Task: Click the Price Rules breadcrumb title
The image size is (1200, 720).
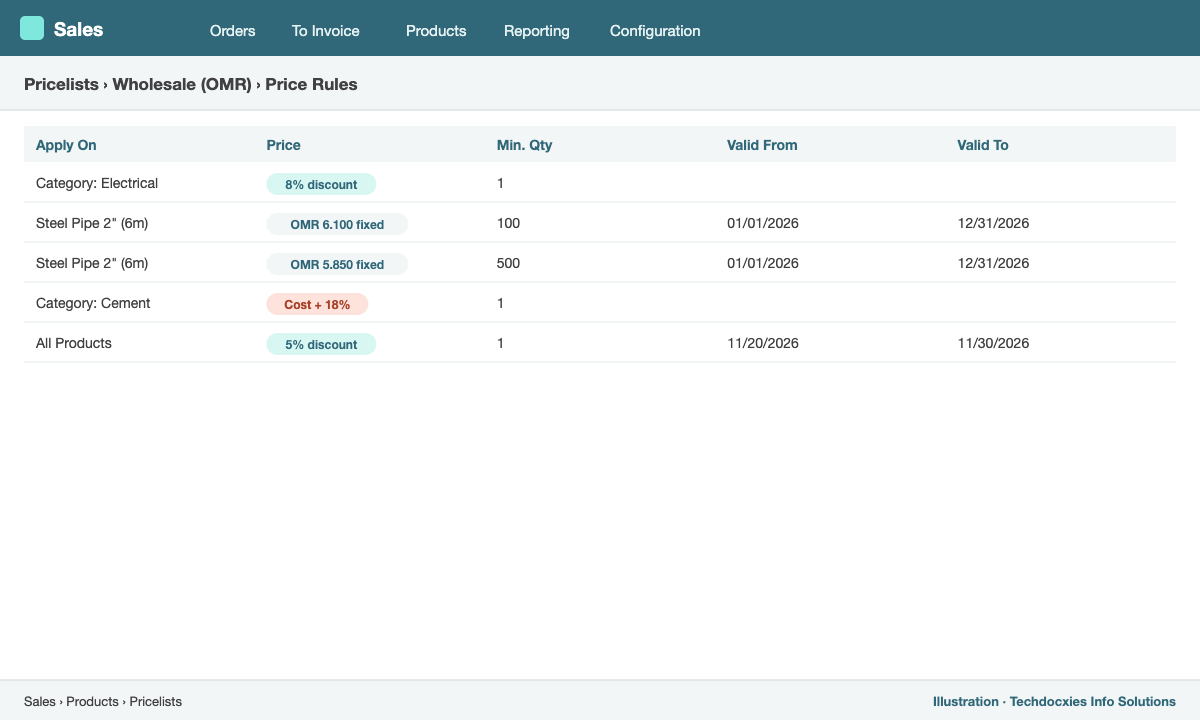Action: [311, 85]
